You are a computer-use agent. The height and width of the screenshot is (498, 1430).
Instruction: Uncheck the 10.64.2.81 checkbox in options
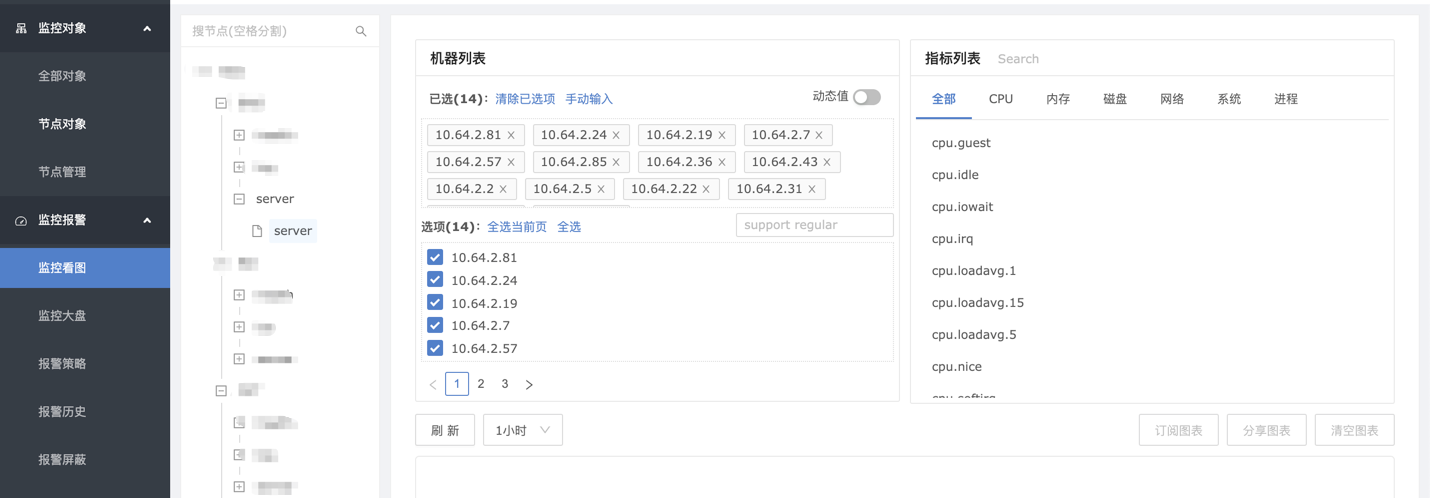[x=435, y=257]
